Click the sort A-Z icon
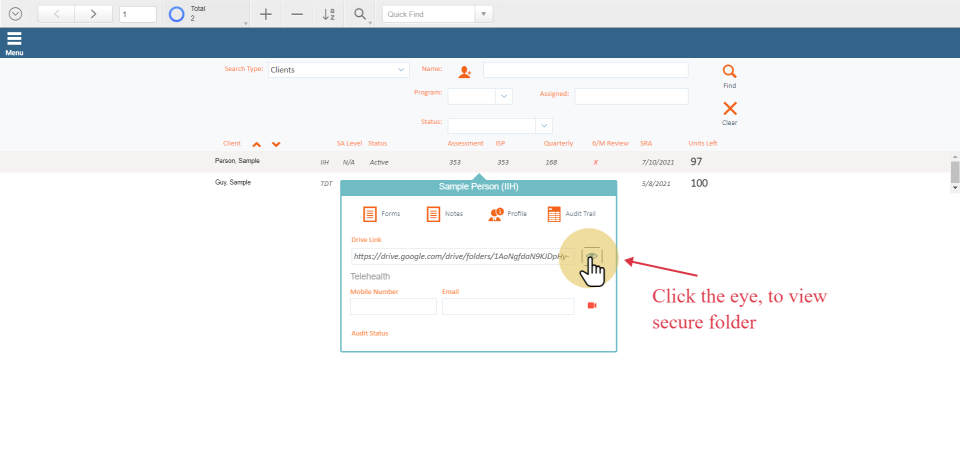 [328, 14]
